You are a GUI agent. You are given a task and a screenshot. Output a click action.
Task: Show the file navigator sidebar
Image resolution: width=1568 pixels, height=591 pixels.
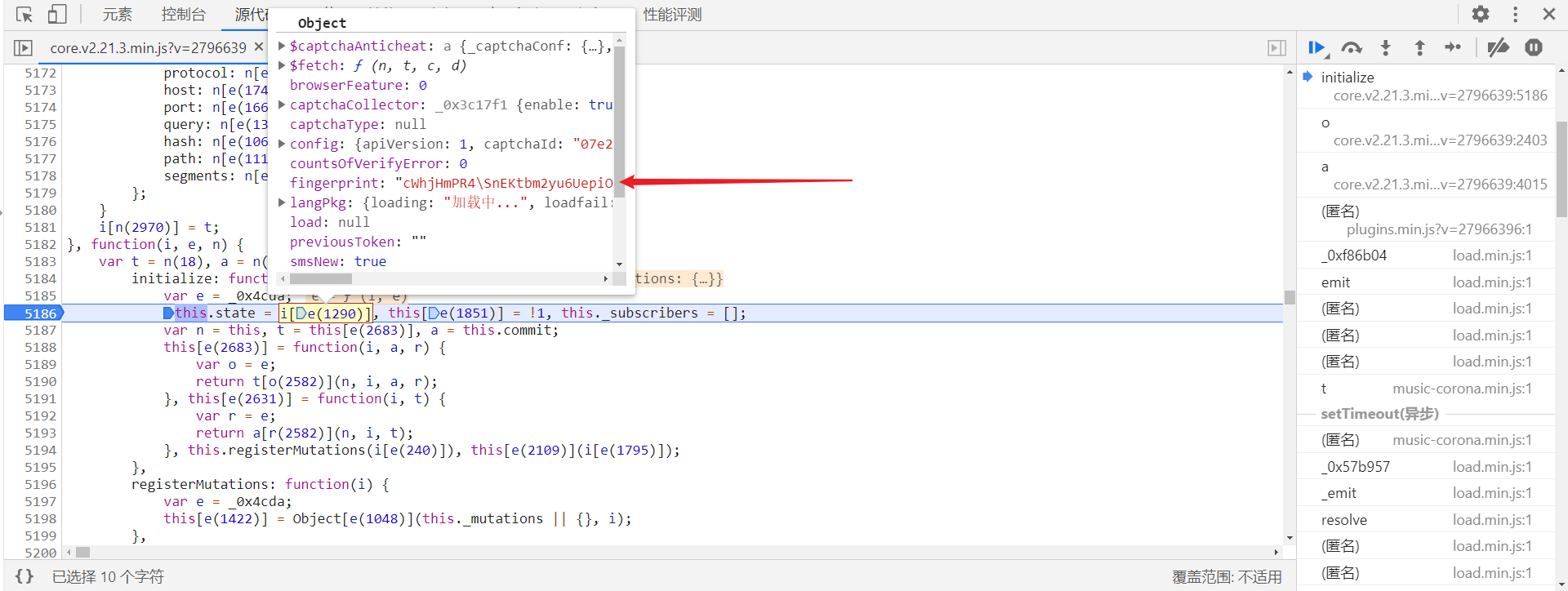tap(23, 48)
